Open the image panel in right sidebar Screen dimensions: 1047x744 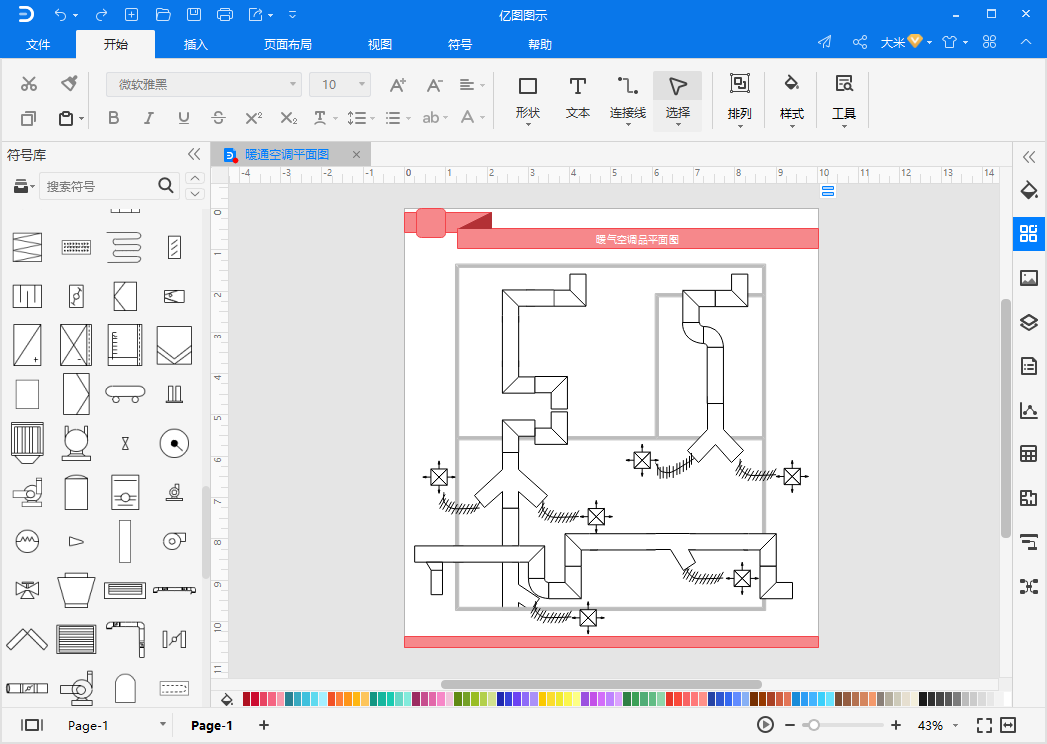pyautogui.click(x=1029, y=278)
